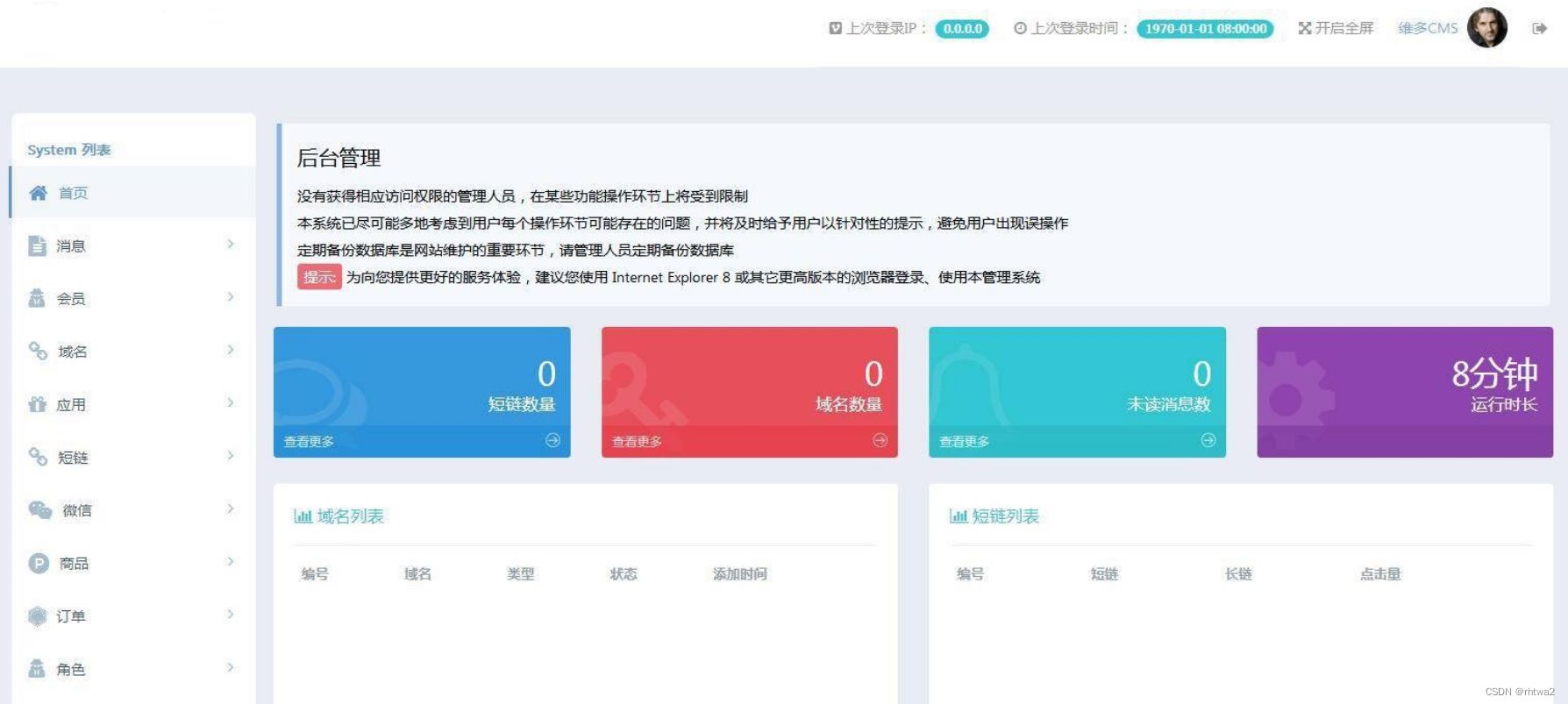
Task: Click the 0.0.0.0 IP badge
Action: [x=962, y=29]
